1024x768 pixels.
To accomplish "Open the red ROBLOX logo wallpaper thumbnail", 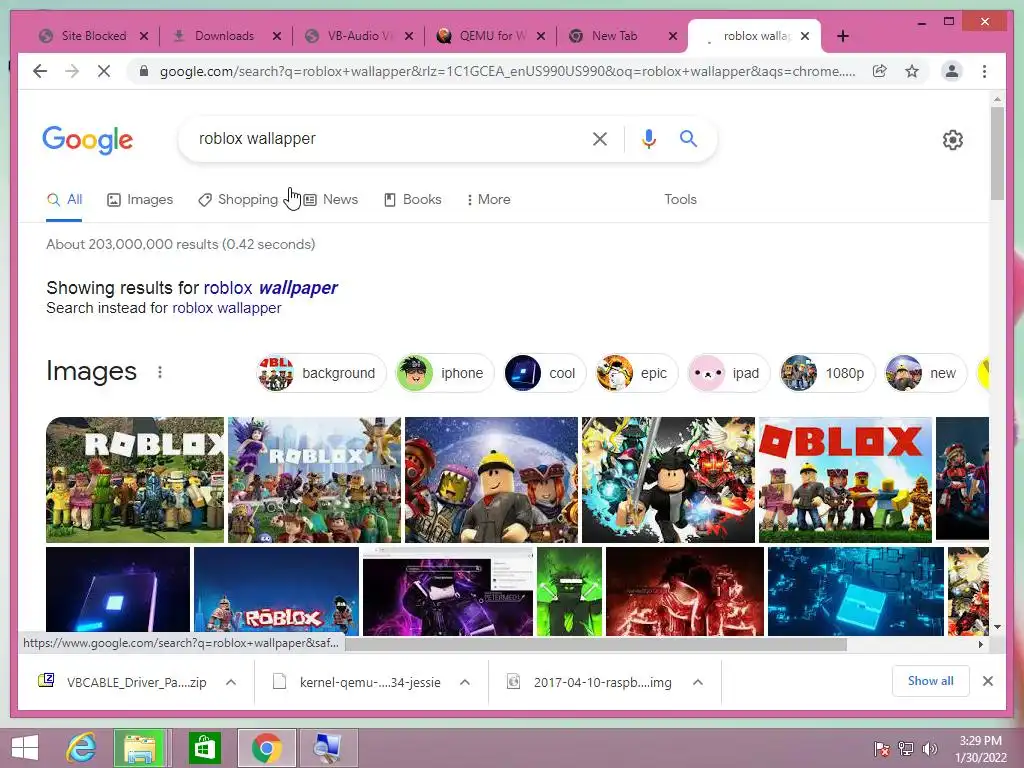I will pyautogui.click(x=845, y=480).
